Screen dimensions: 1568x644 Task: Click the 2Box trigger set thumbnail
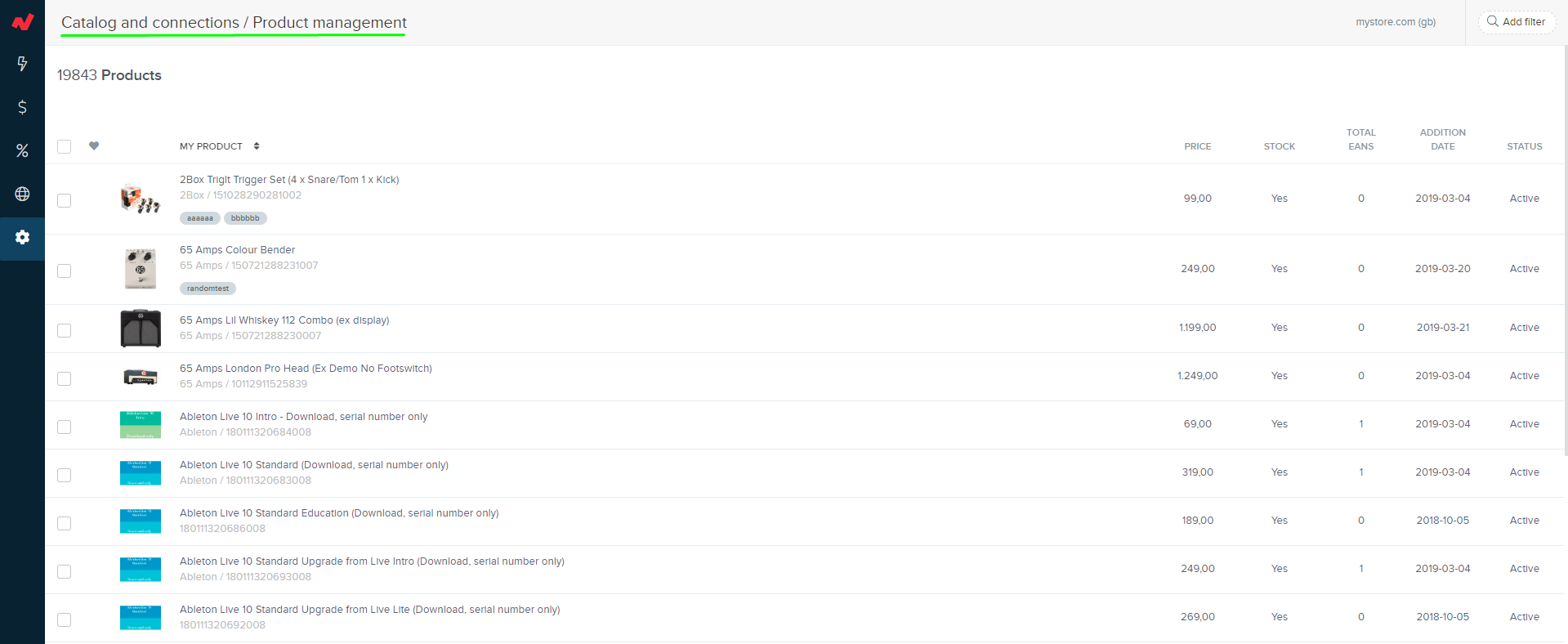tap(141, 199)
